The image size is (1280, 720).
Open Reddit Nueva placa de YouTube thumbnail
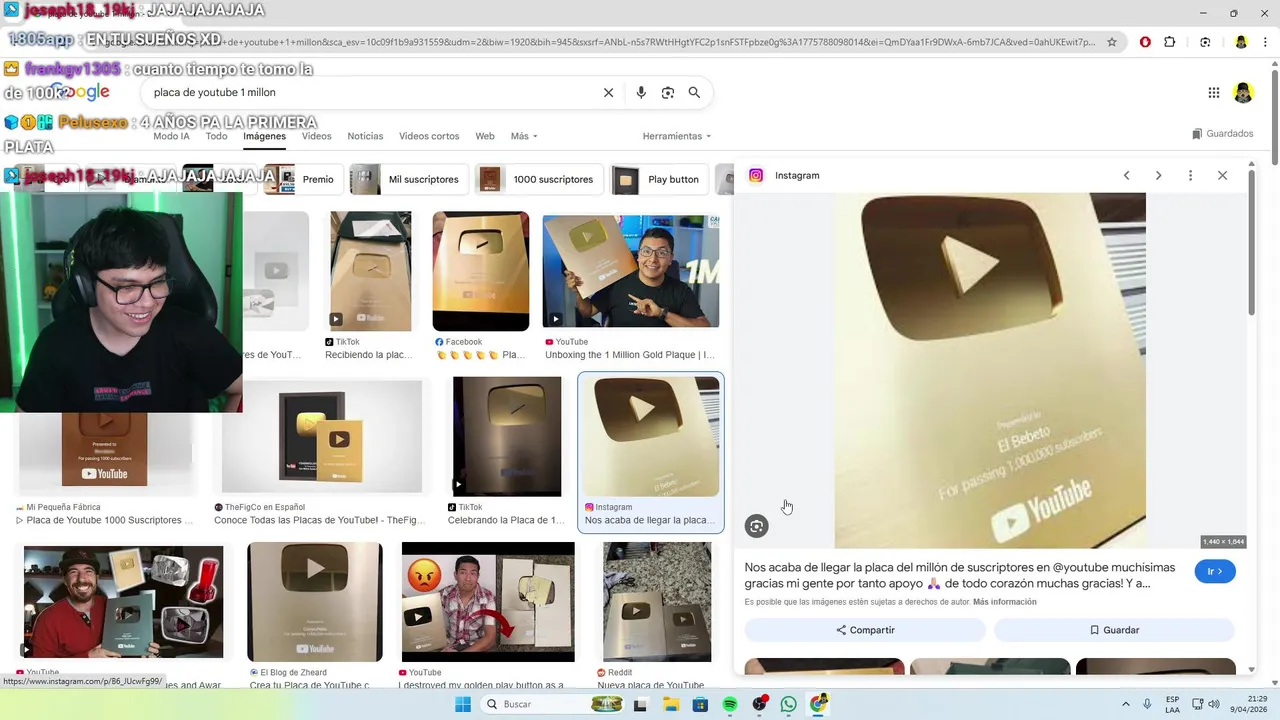coord(657,602)
